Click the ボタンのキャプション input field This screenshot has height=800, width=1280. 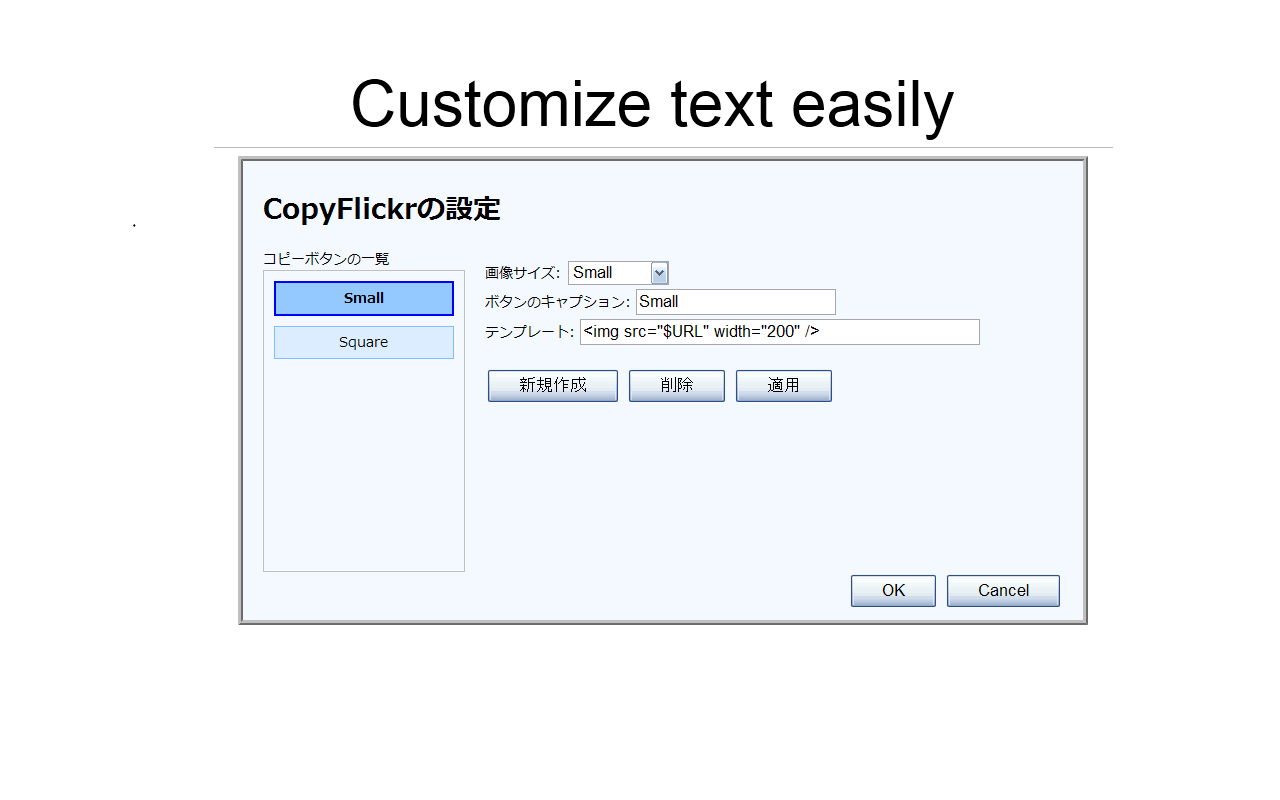point(735,301)
